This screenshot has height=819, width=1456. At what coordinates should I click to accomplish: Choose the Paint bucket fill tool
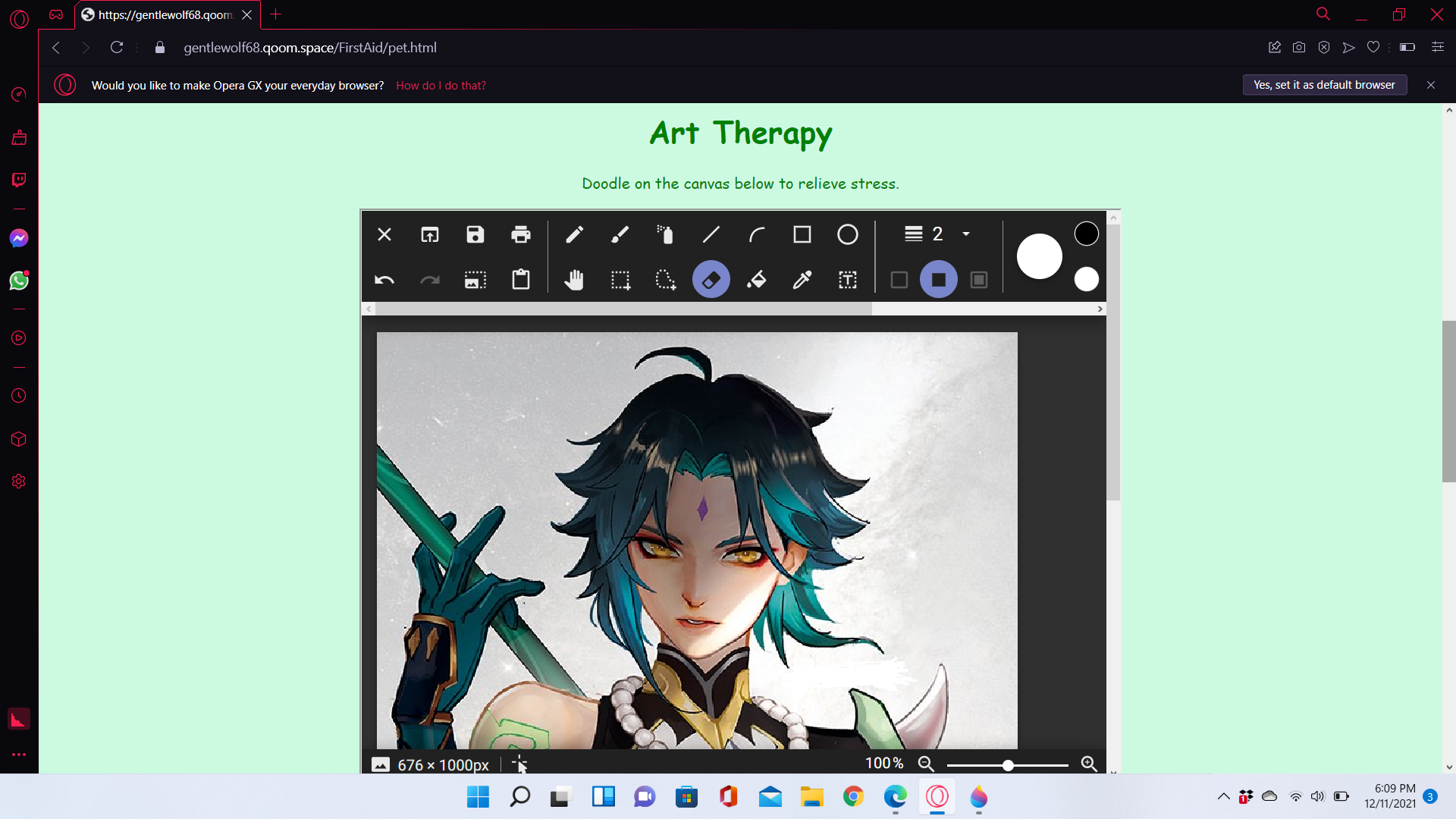pyautogui.click(x=756, y=280)
